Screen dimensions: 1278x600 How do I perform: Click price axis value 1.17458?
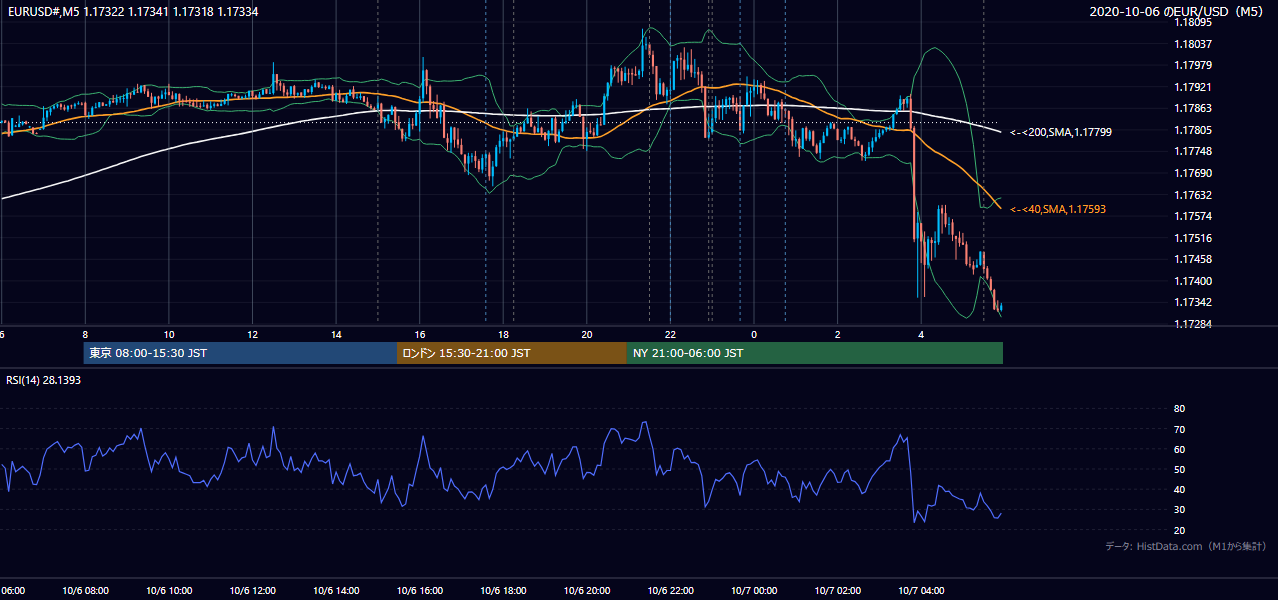click(1192, 259)
